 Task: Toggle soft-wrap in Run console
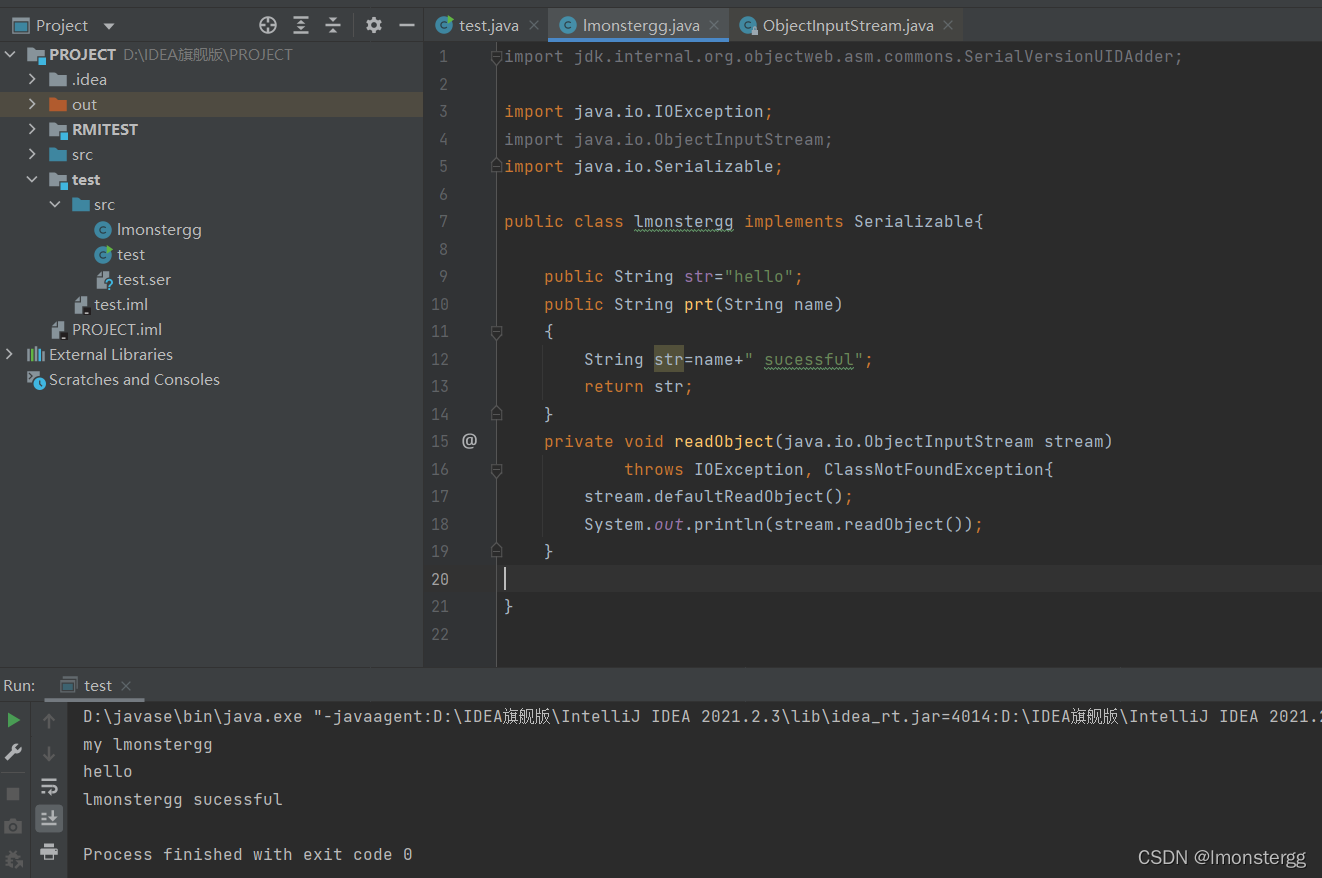(x=49, y=786)
